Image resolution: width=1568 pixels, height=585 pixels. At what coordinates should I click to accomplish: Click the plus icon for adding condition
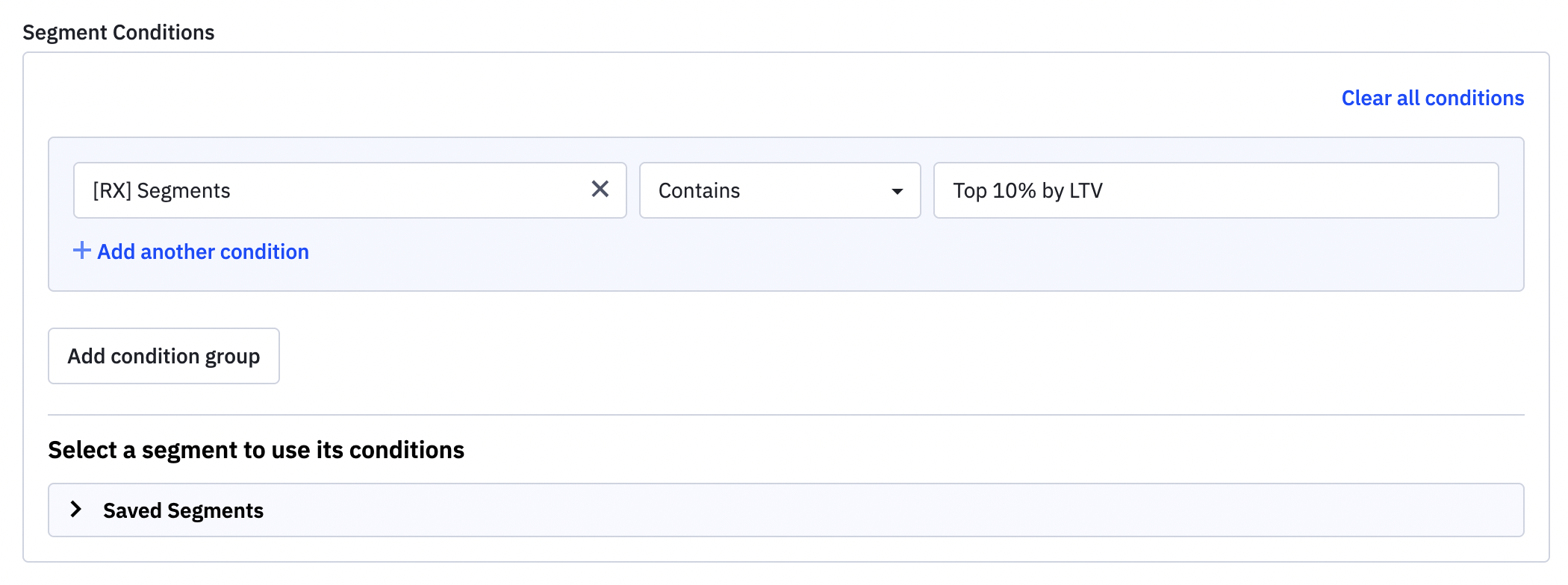point(81,251)
